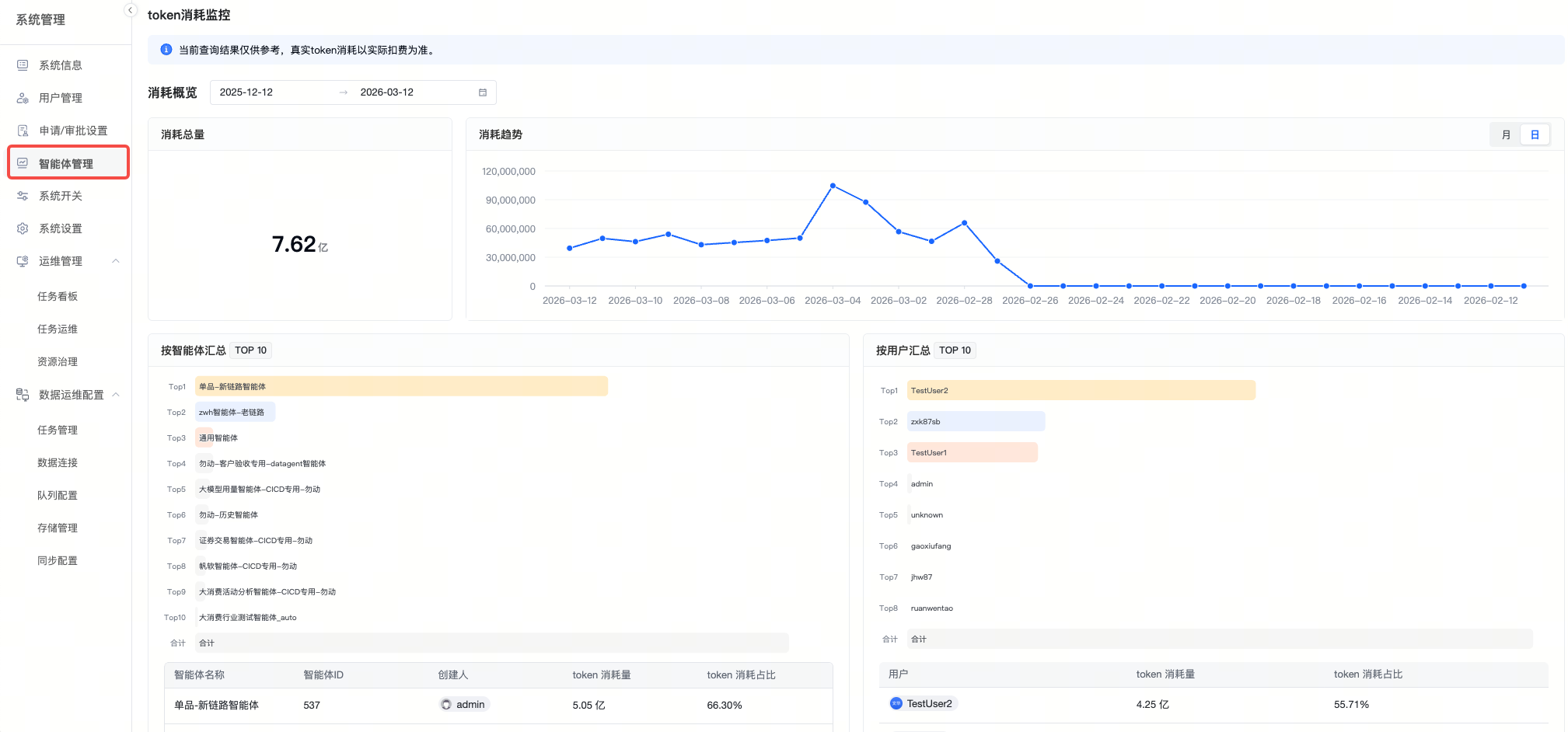Open calendar icon in date range picker
1568x732 pixels.
tap(483, 92)
